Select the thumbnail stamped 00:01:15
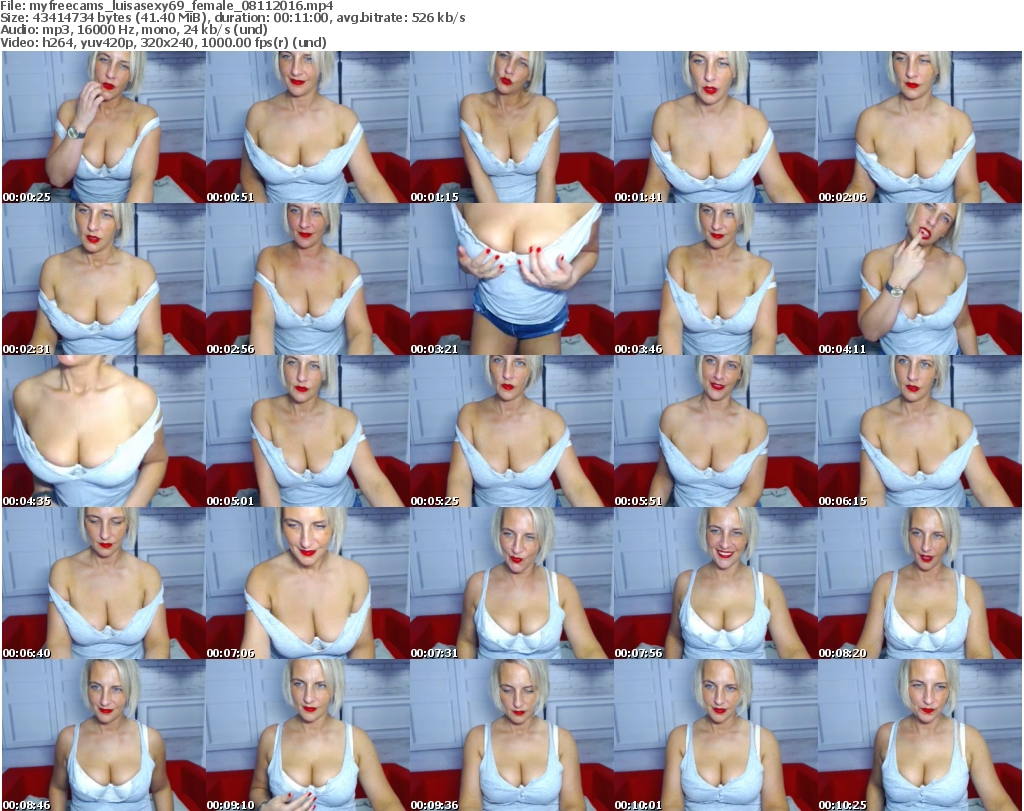 (x=511, y=127)
